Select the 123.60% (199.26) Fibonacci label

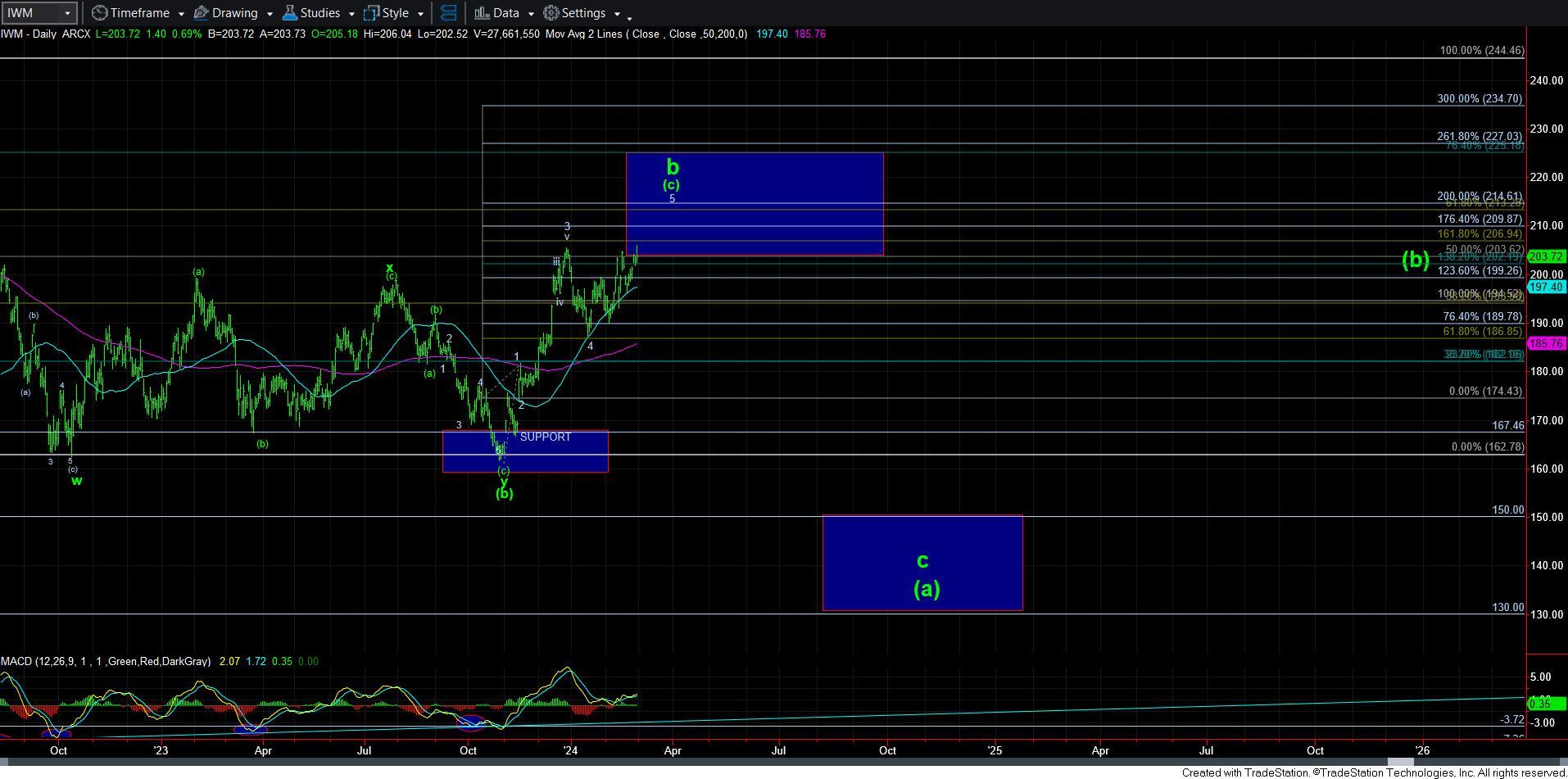1480,270
